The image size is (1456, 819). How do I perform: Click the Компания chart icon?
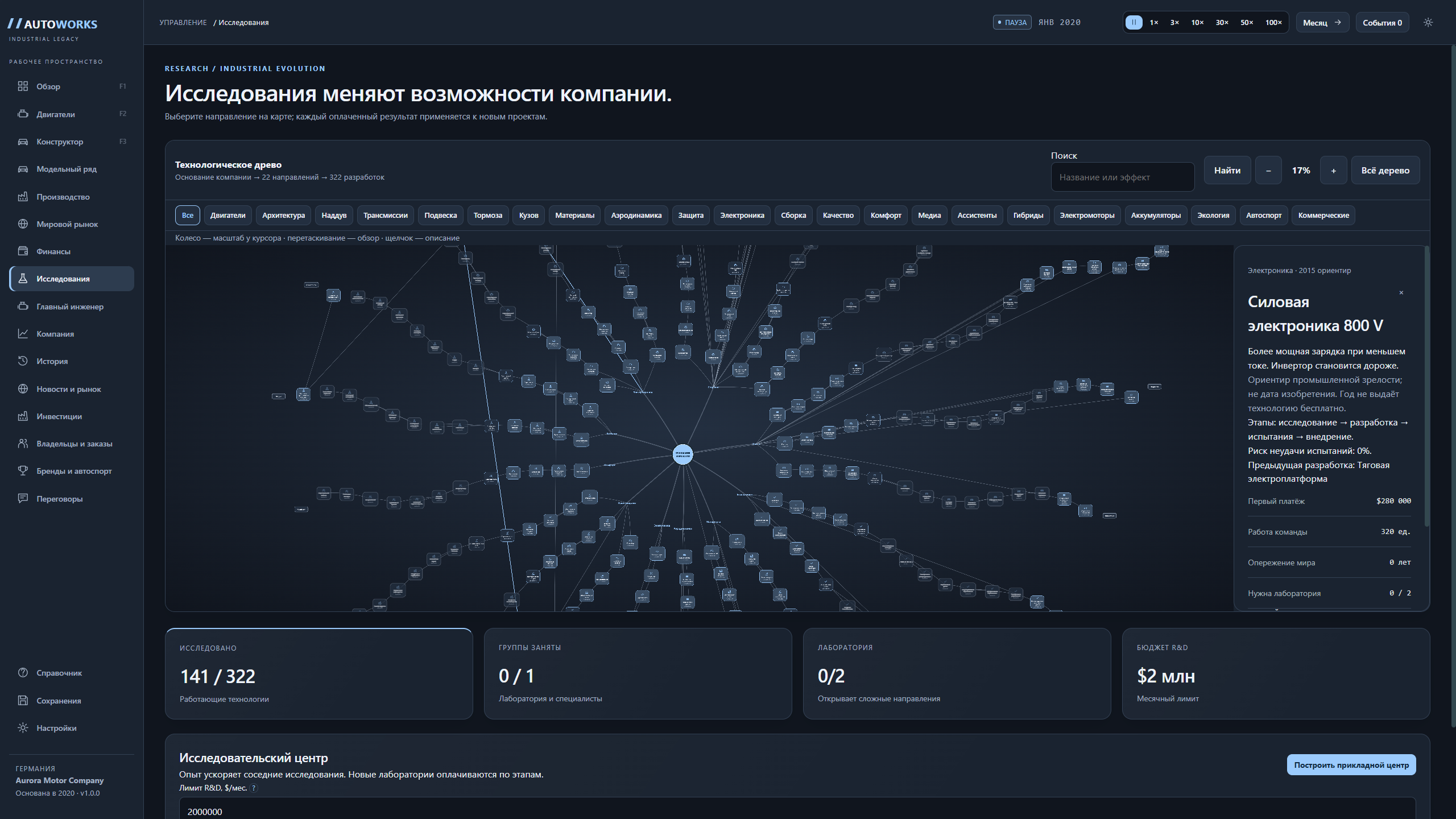coord(23,334)
